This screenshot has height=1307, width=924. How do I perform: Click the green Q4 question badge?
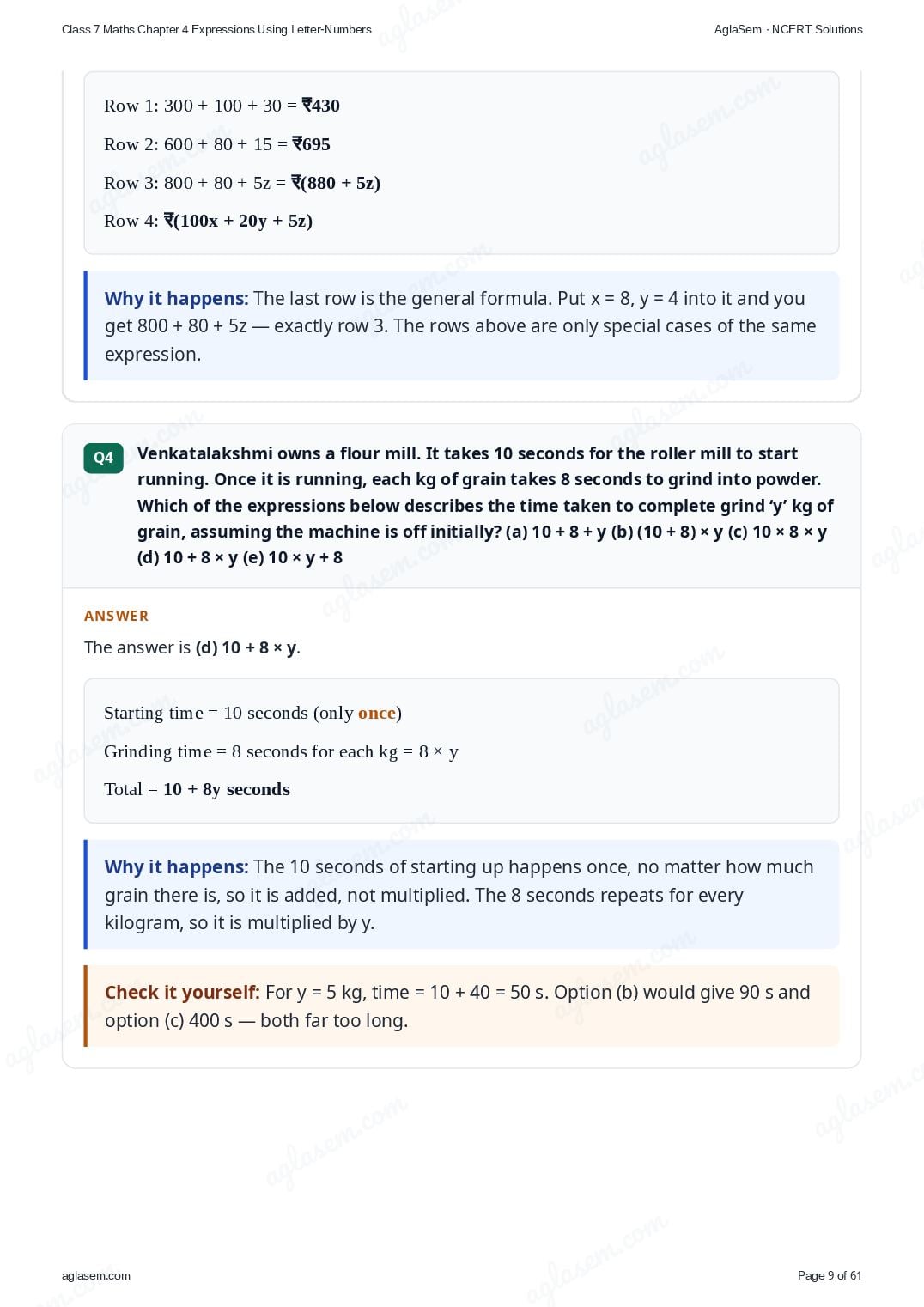[x=103, y=458]
